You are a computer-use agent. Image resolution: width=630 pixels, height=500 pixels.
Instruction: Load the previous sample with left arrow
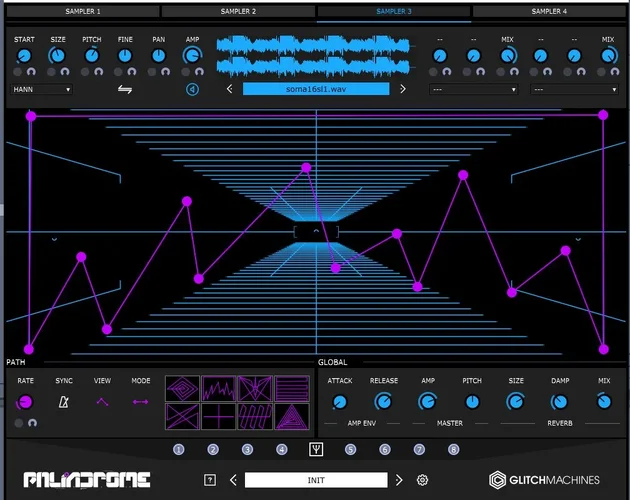tap(229, 89)
